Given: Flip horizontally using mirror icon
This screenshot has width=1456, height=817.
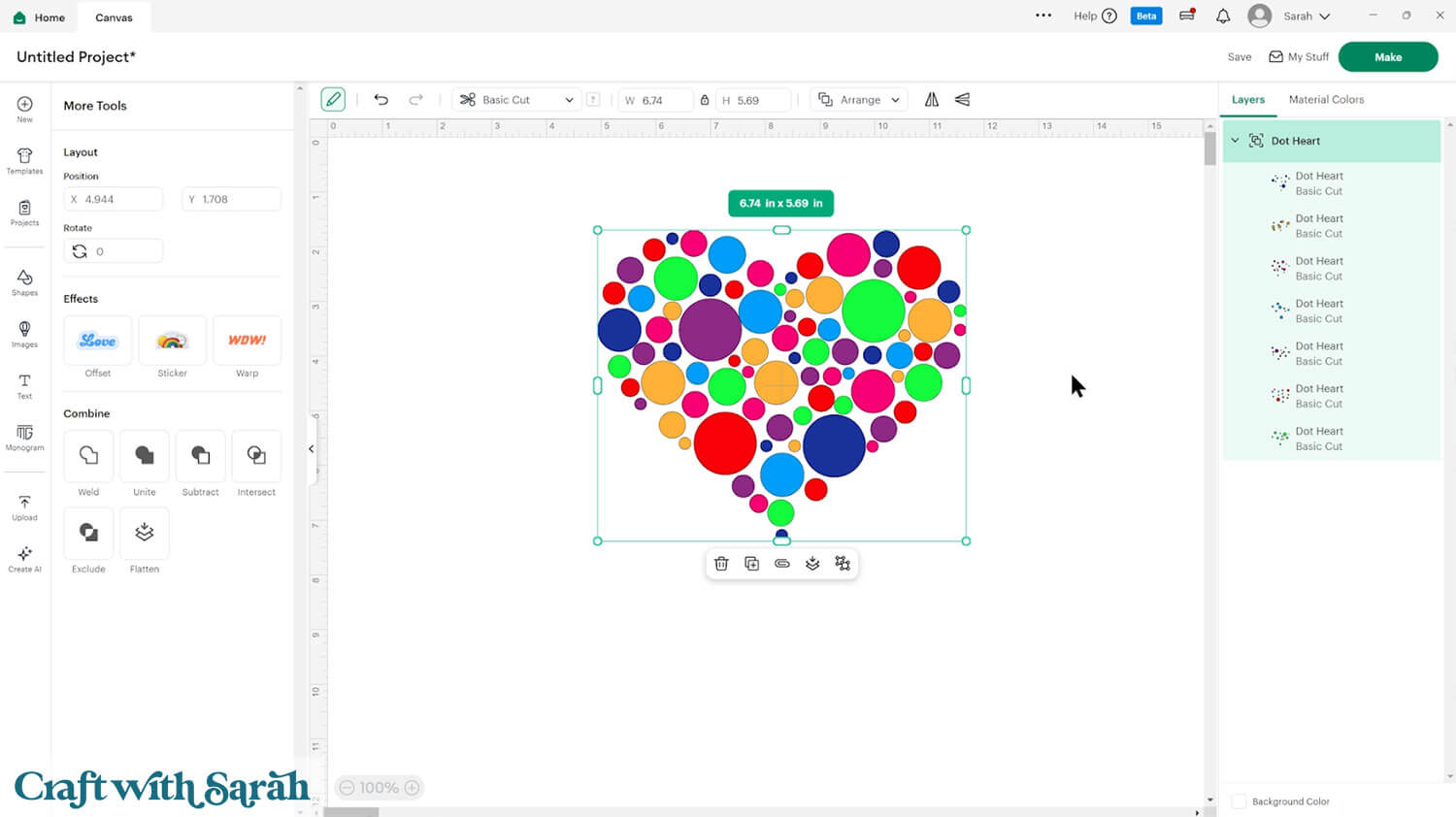Looking at the screenshot, I should click(932, 100).
